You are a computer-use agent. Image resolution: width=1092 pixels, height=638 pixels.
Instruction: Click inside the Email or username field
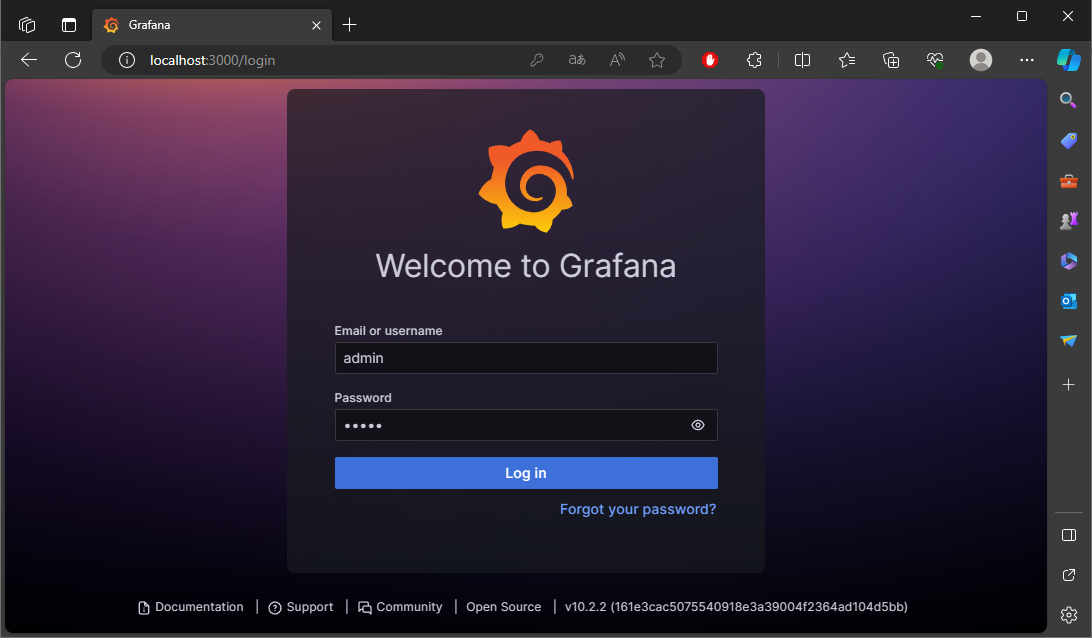click(x=526, y=358)
